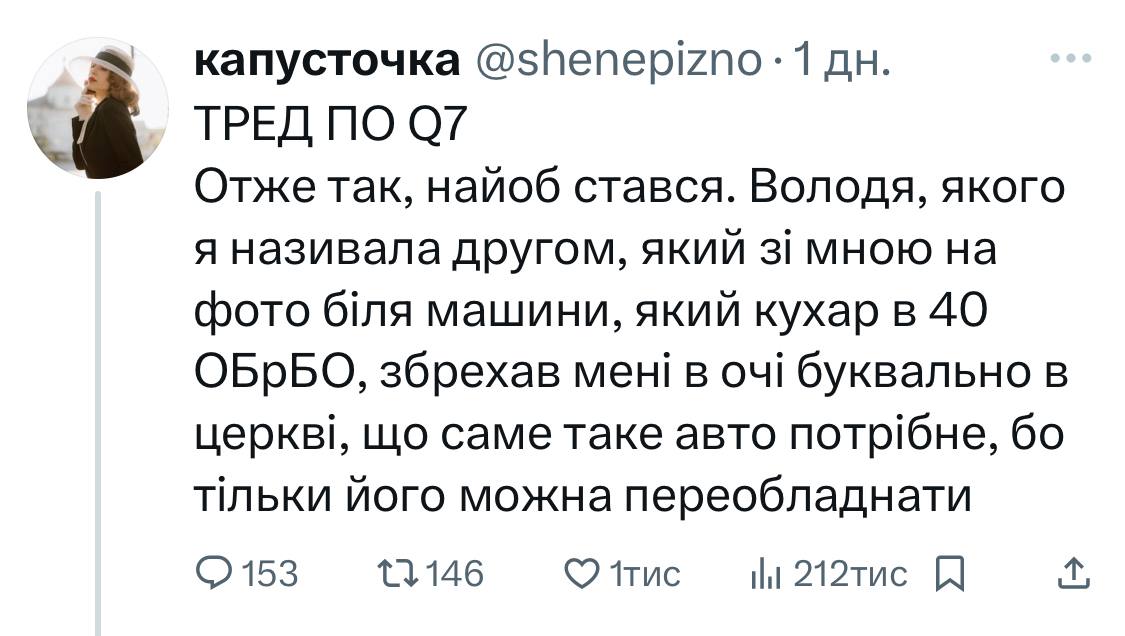
Task: Open view analytics bar chart icon
Action: coord(765,574)
